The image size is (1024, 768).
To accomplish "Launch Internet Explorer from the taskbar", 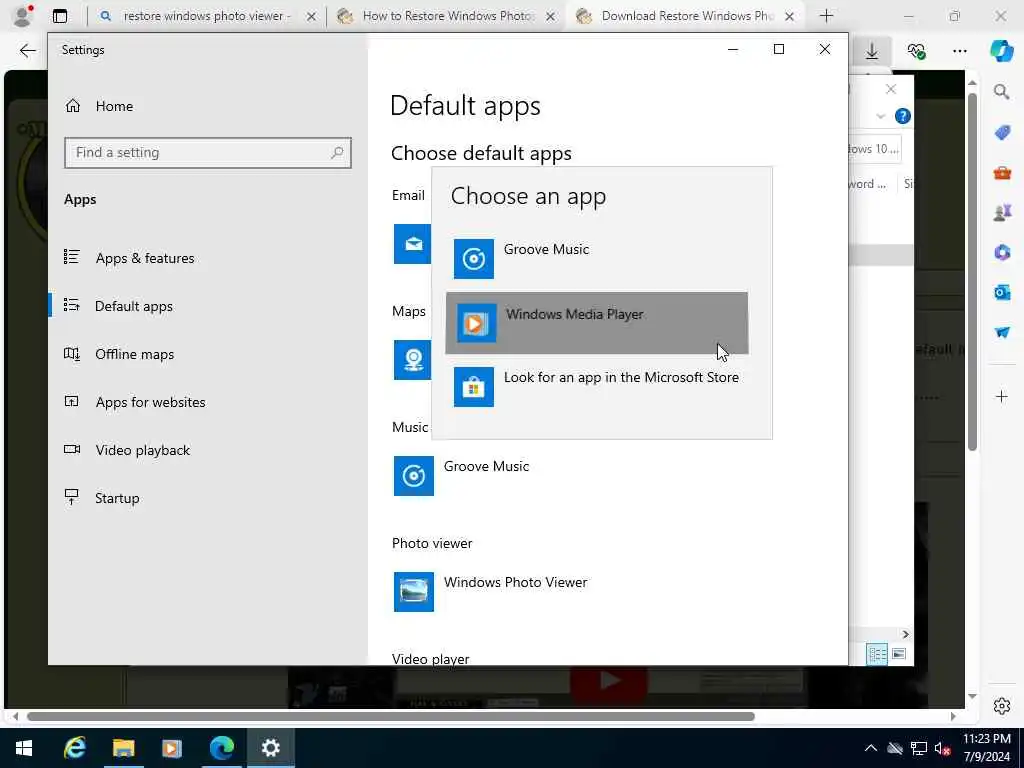I will (x=74, y=748).
